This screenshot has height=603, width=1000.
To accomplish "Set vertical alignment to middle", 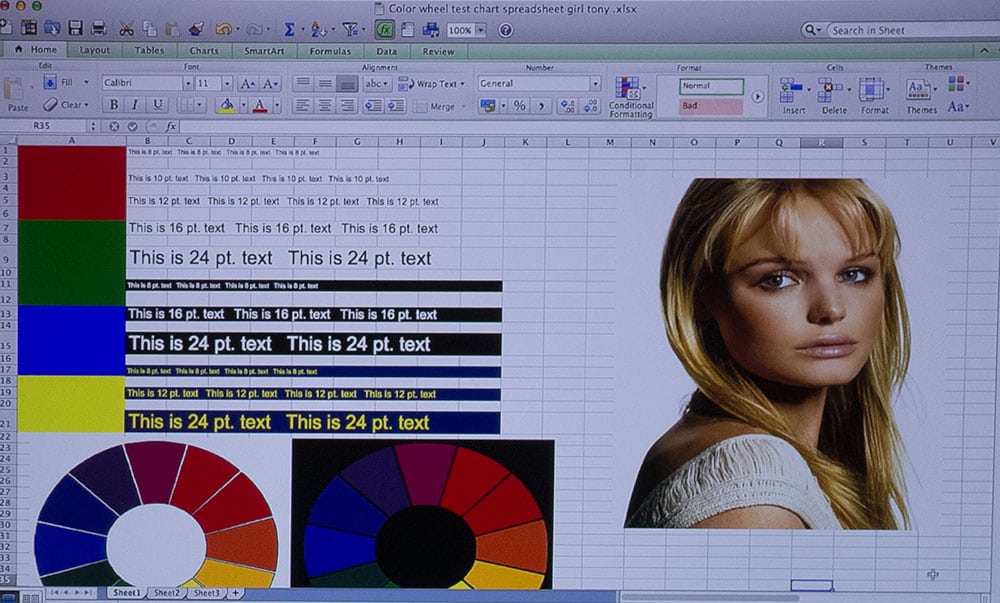I will click(x=325, y=83).
